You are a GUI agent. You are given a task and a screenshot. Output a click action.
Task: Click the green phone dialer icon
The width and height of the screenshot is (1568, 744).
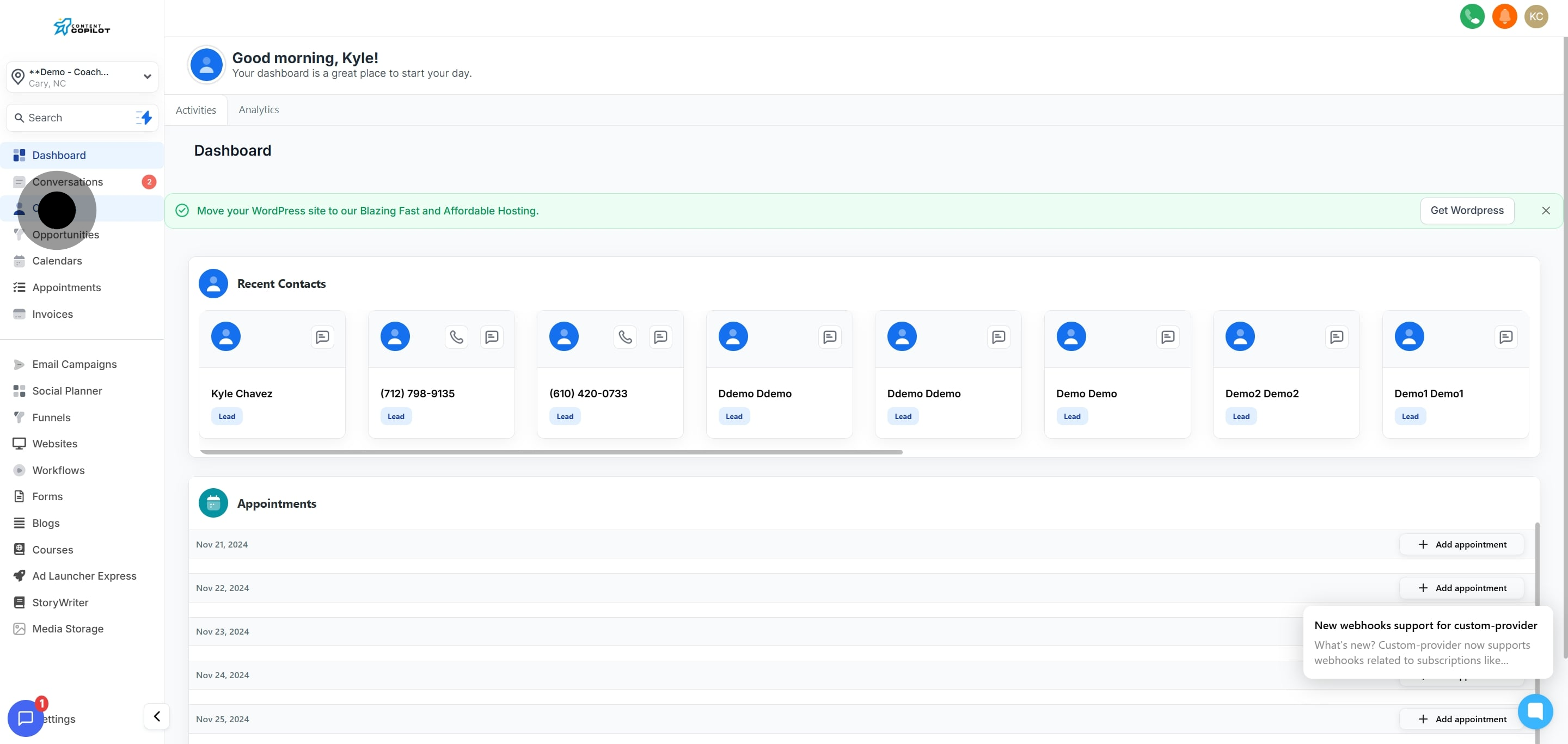click(x=1471, y=16)
